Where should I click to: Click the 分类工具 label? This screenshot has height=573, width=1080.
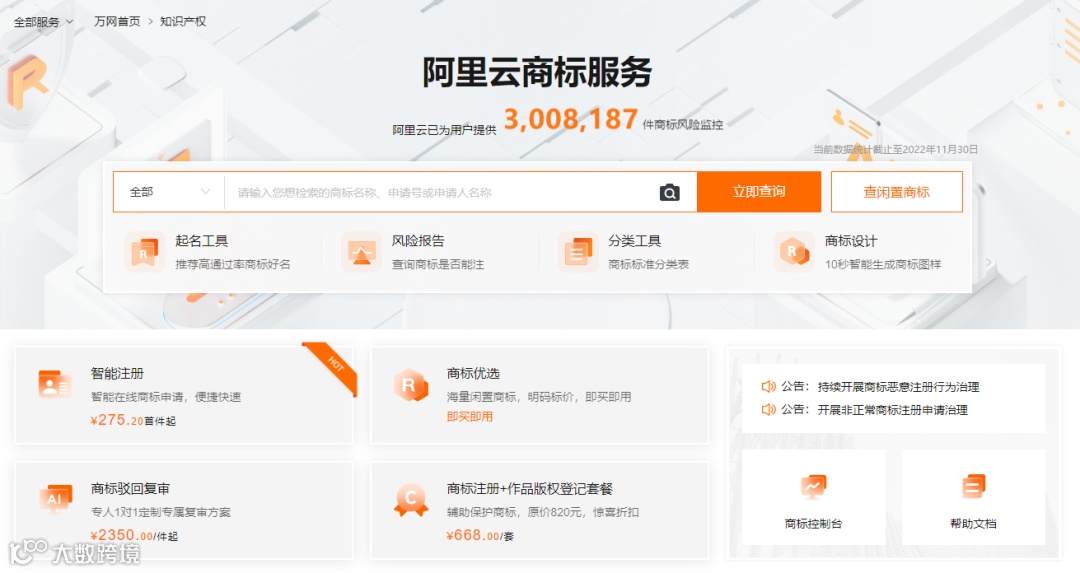point(634,241)
